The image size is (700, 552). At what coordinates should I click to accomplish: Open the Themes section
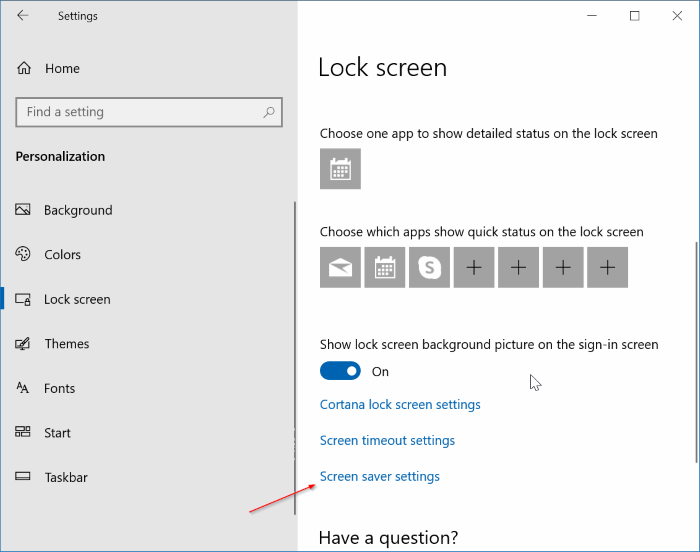[67, 344]
